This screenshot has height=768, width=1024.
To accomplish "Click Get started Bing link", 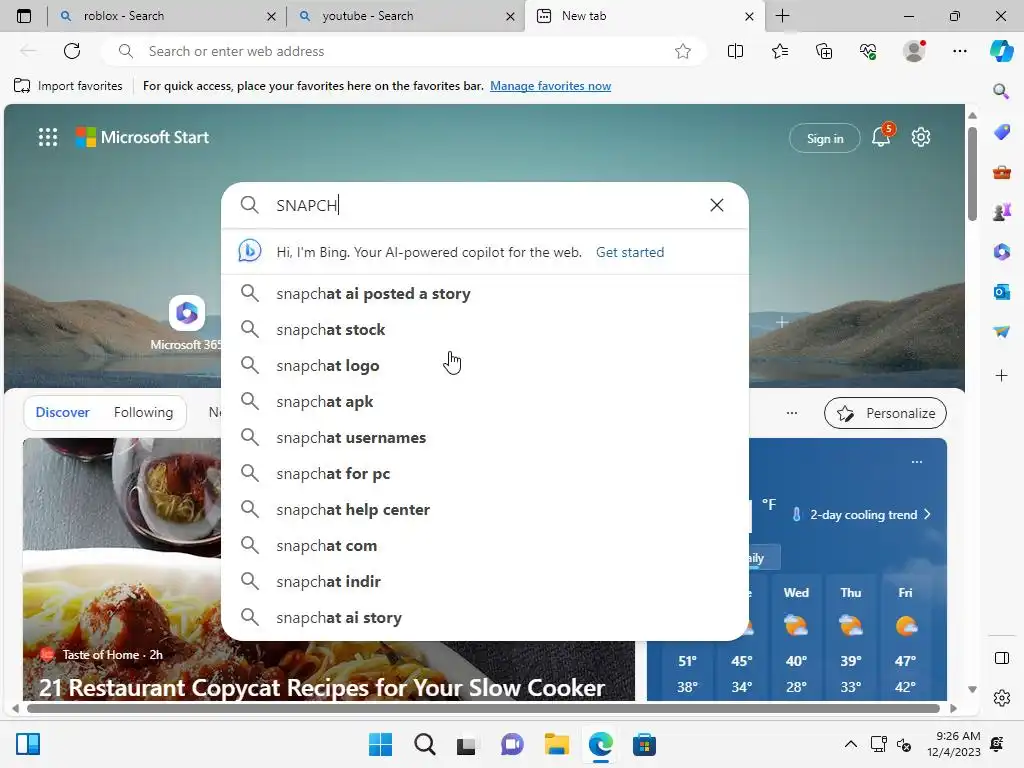I will click(x=630, y=252).
